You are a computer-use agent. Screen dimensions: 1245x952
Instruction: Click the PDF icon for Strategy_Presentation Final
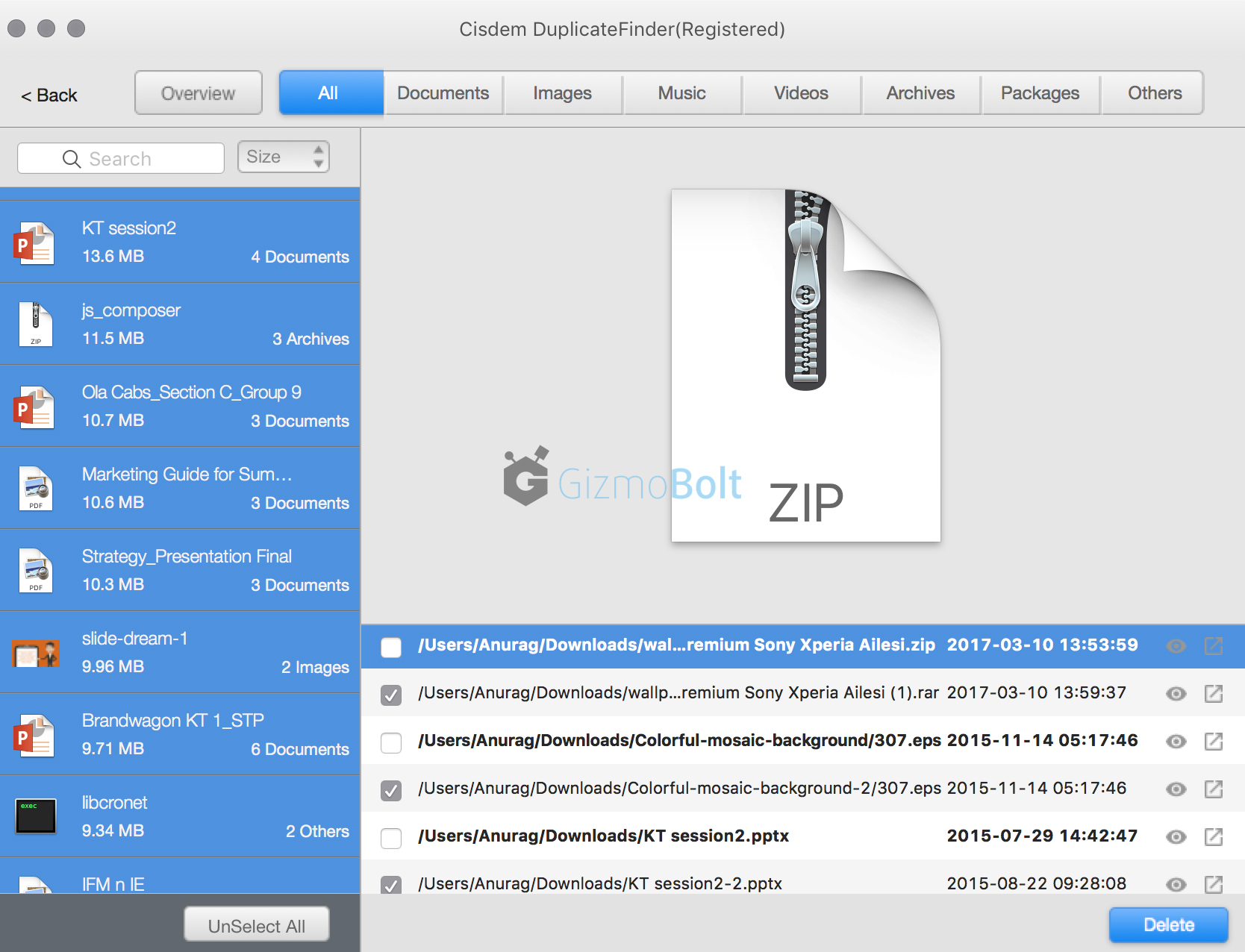coord(35,571)
